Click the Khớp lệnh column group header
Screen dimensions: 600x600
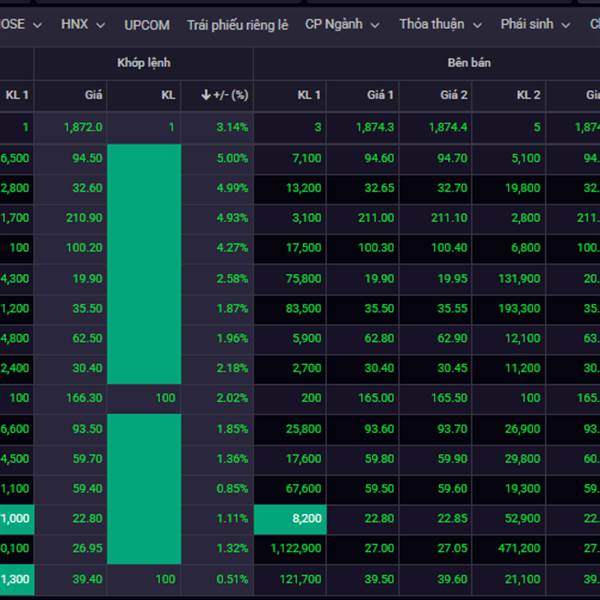click(x=143, y=62)
